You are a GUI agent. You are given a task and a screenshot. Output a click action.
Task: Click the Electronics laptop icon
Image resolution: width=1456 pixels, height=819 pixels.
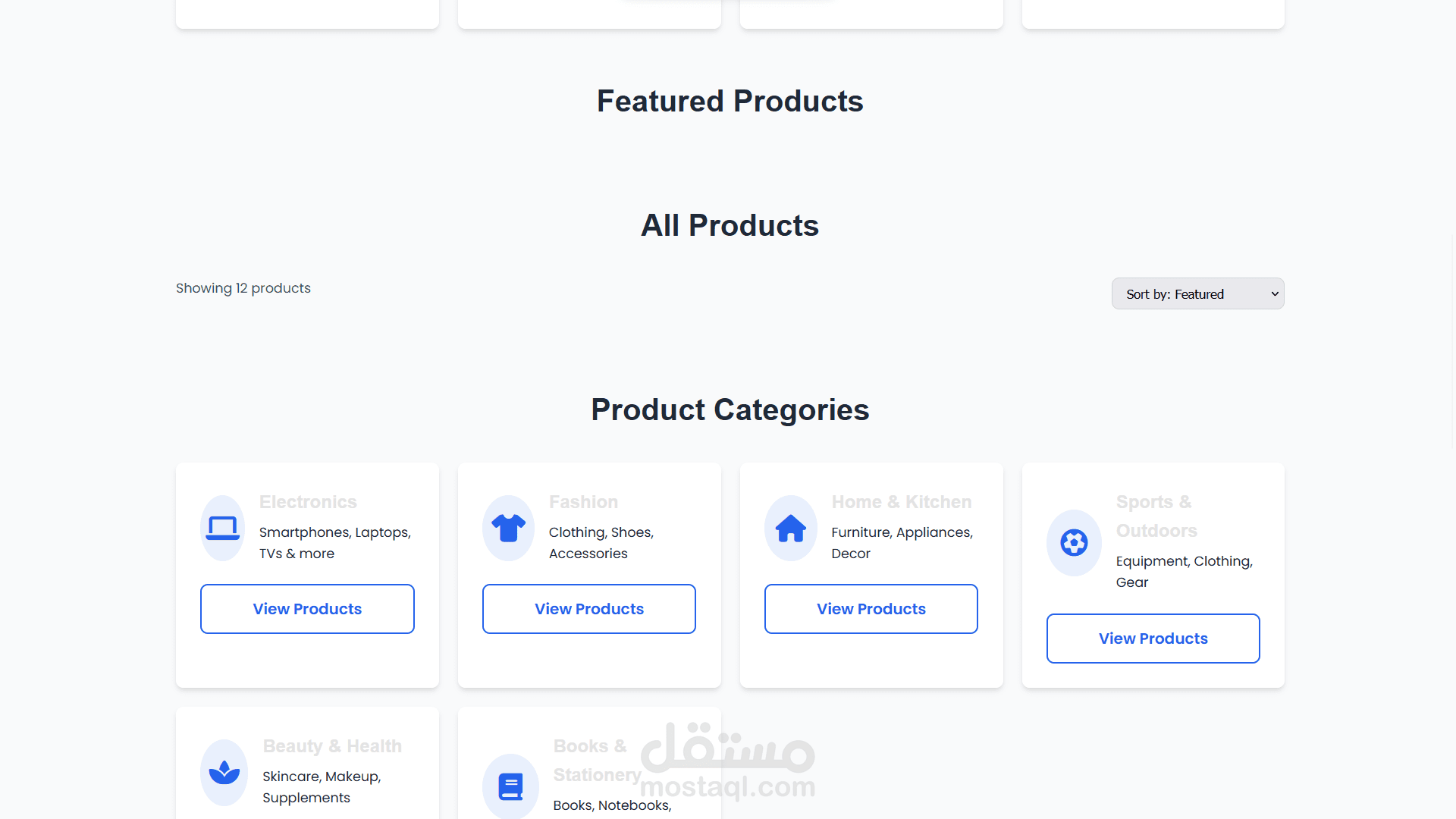point(223,528)
